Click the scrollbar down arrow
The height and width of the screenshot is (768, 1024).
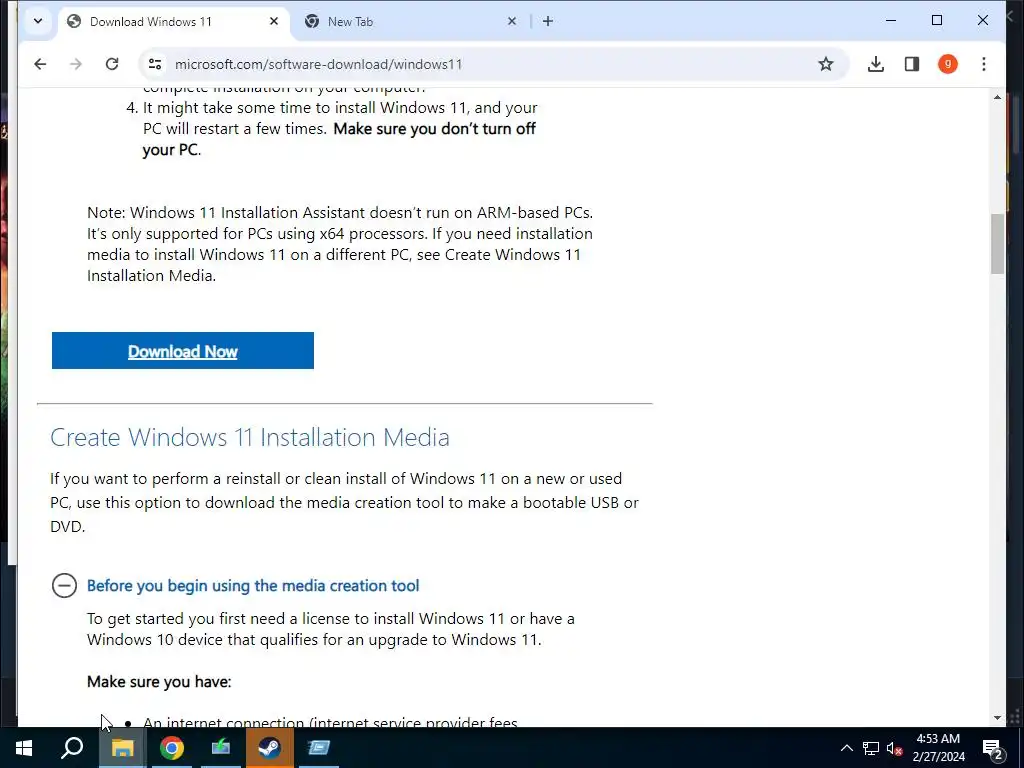pos(997,718)
